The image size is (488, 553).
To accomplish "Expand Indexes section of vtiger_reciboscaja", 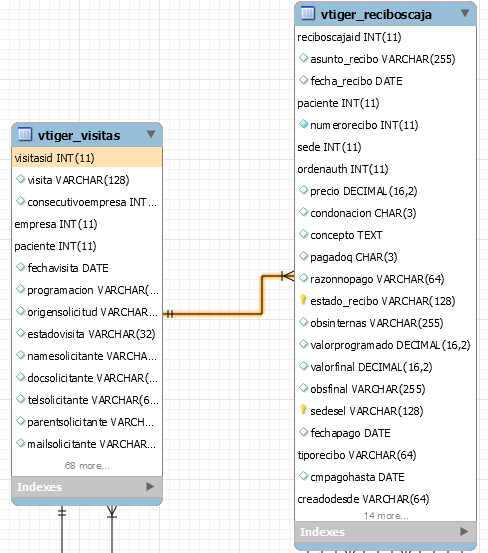I will (464, 531).
